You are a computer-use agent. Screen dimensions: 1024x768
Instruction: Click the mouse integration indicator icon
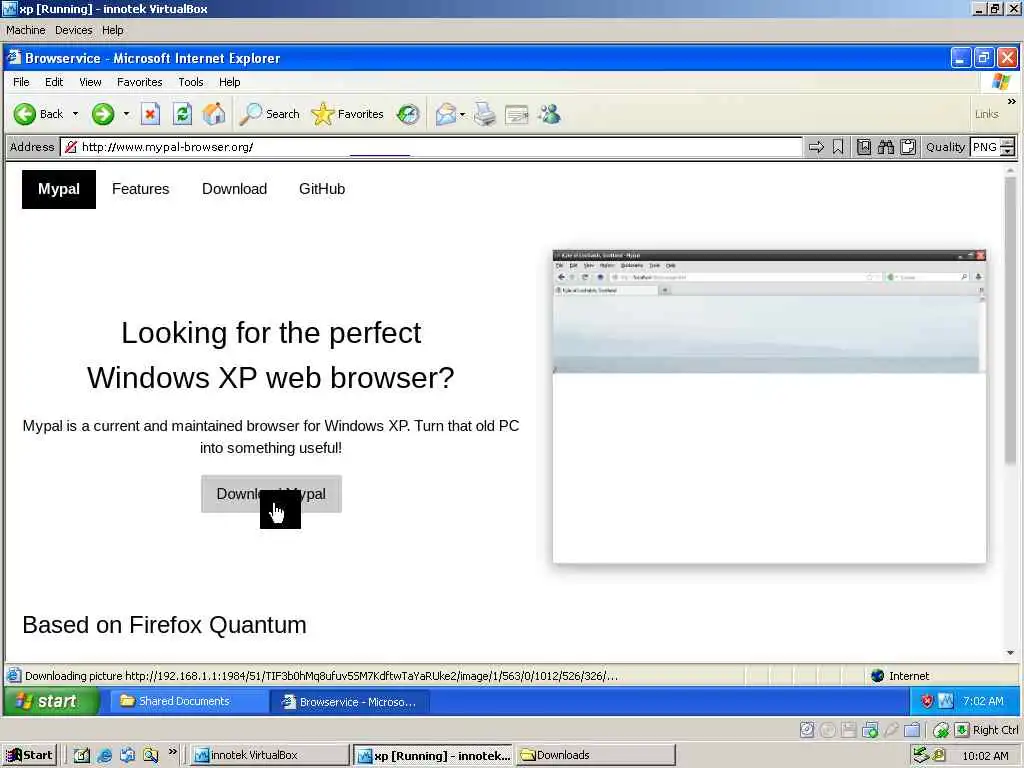940,729
